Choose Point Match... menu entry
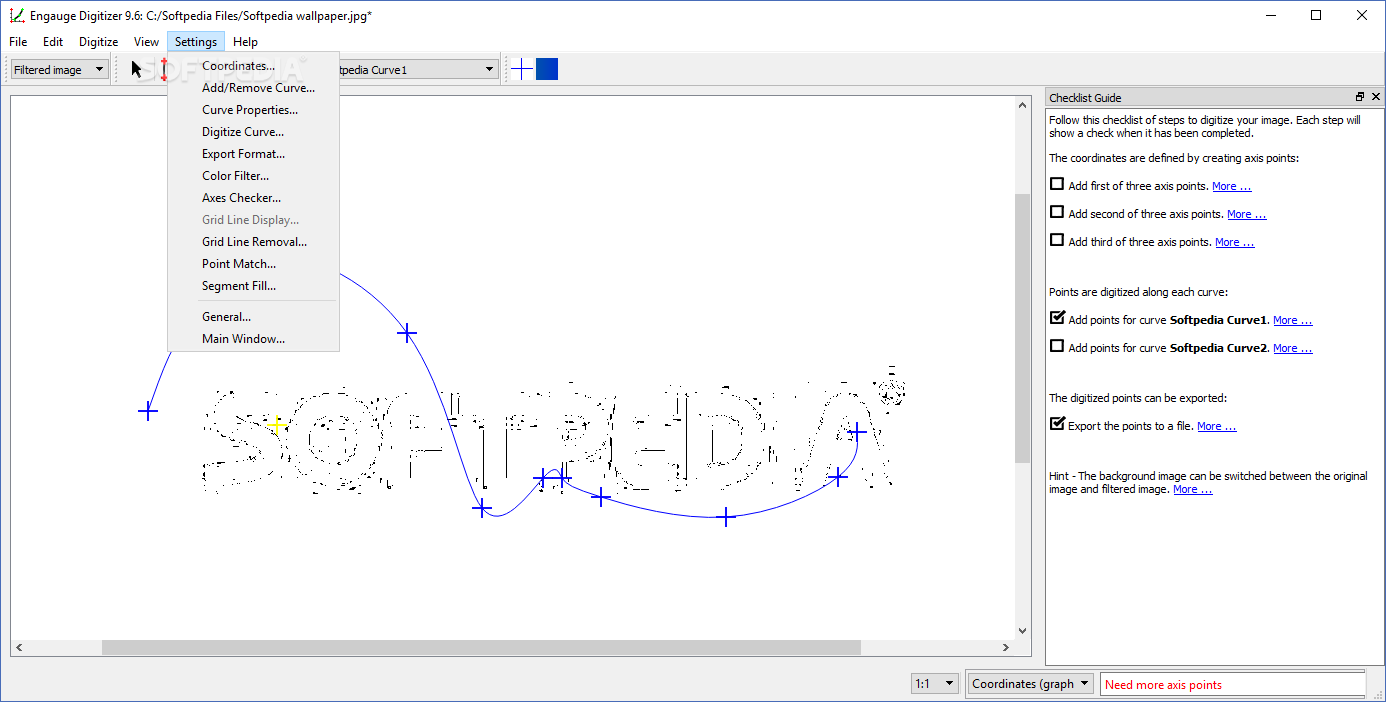 [254, 264]
